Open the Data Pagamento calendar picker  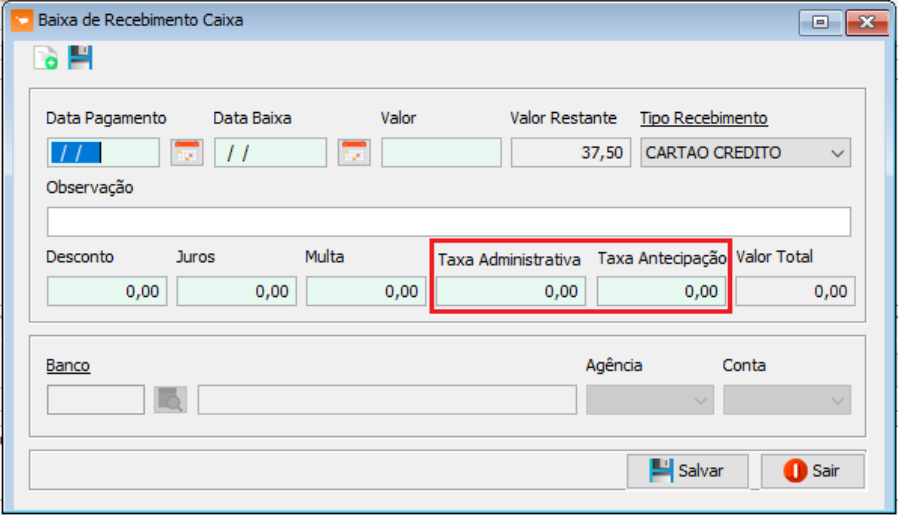tap(186, 153)
